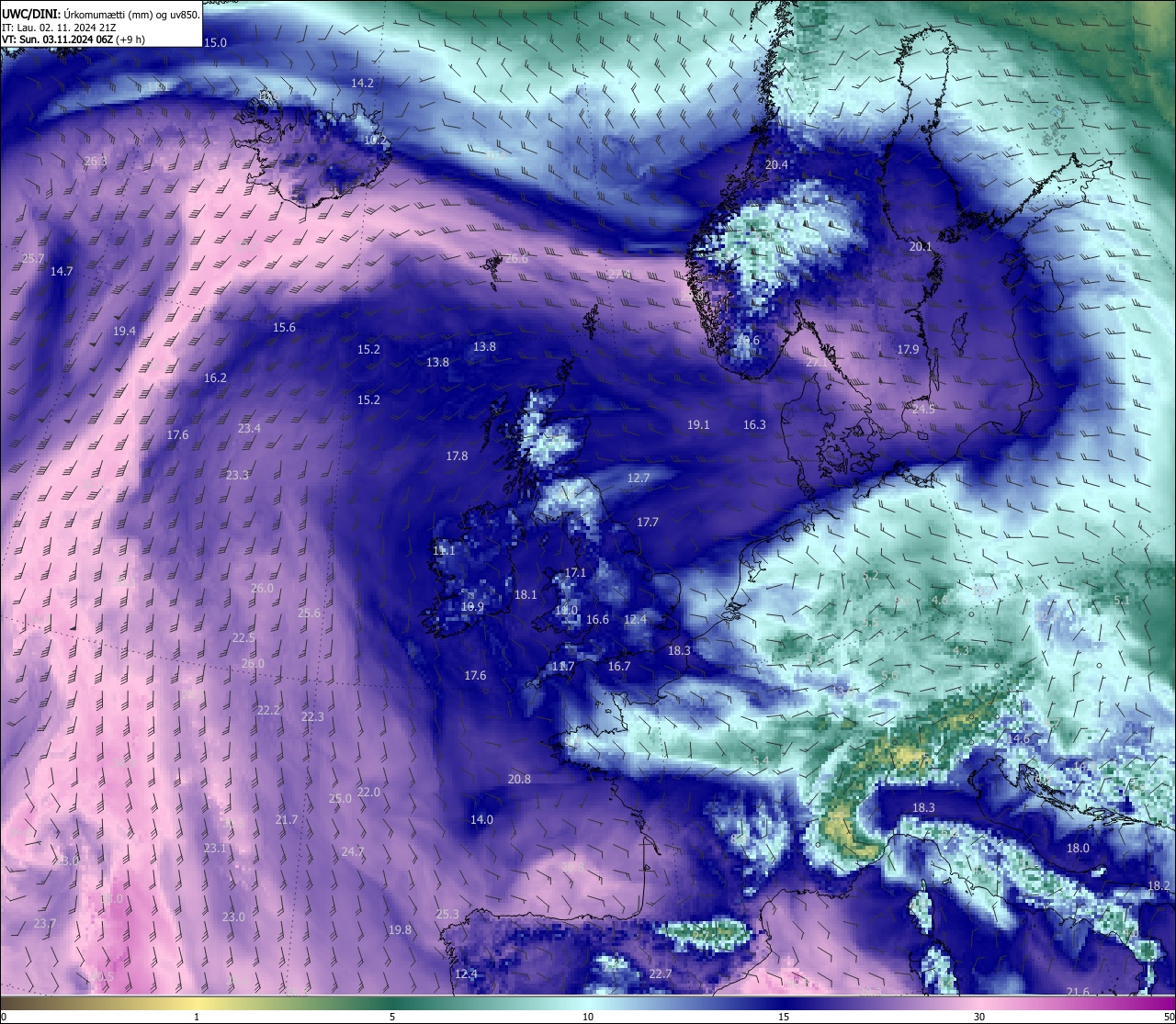Click the 24.7 map value
Viewport: 1176px width, 1024px height.
point(352,851)
